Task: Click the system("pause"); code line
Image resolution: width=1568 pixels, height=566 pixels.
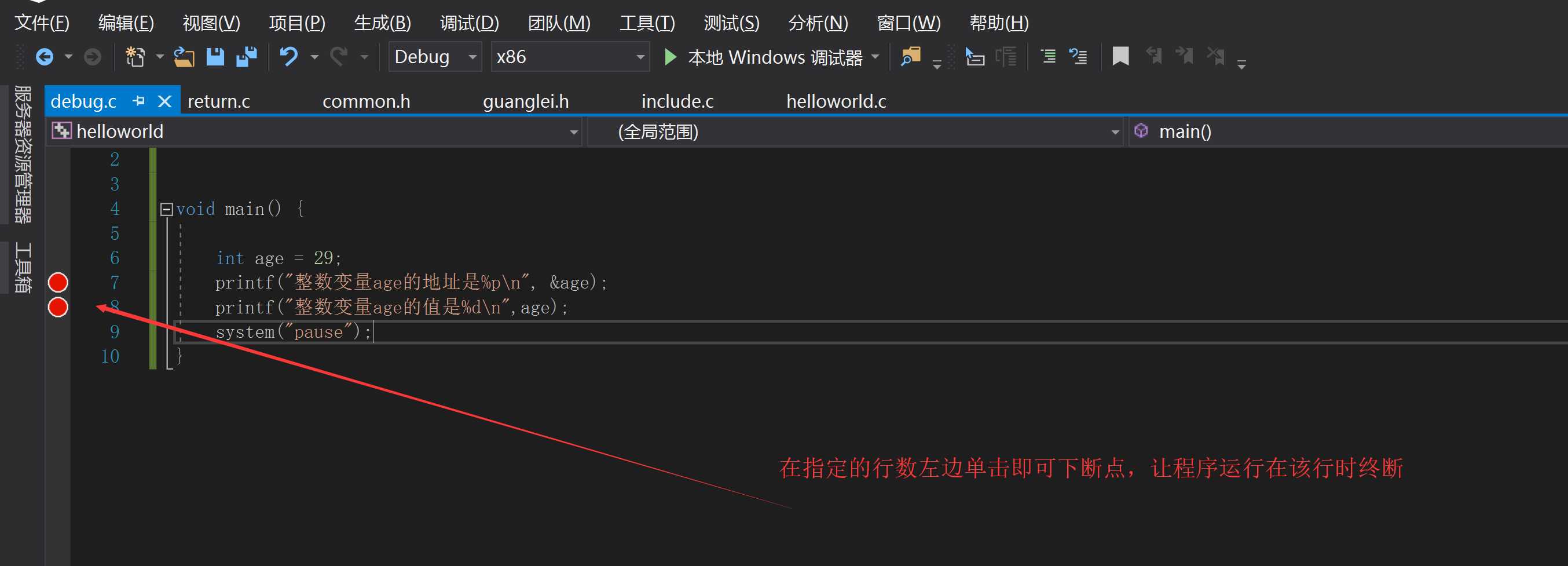Action: tap(294, 332)
